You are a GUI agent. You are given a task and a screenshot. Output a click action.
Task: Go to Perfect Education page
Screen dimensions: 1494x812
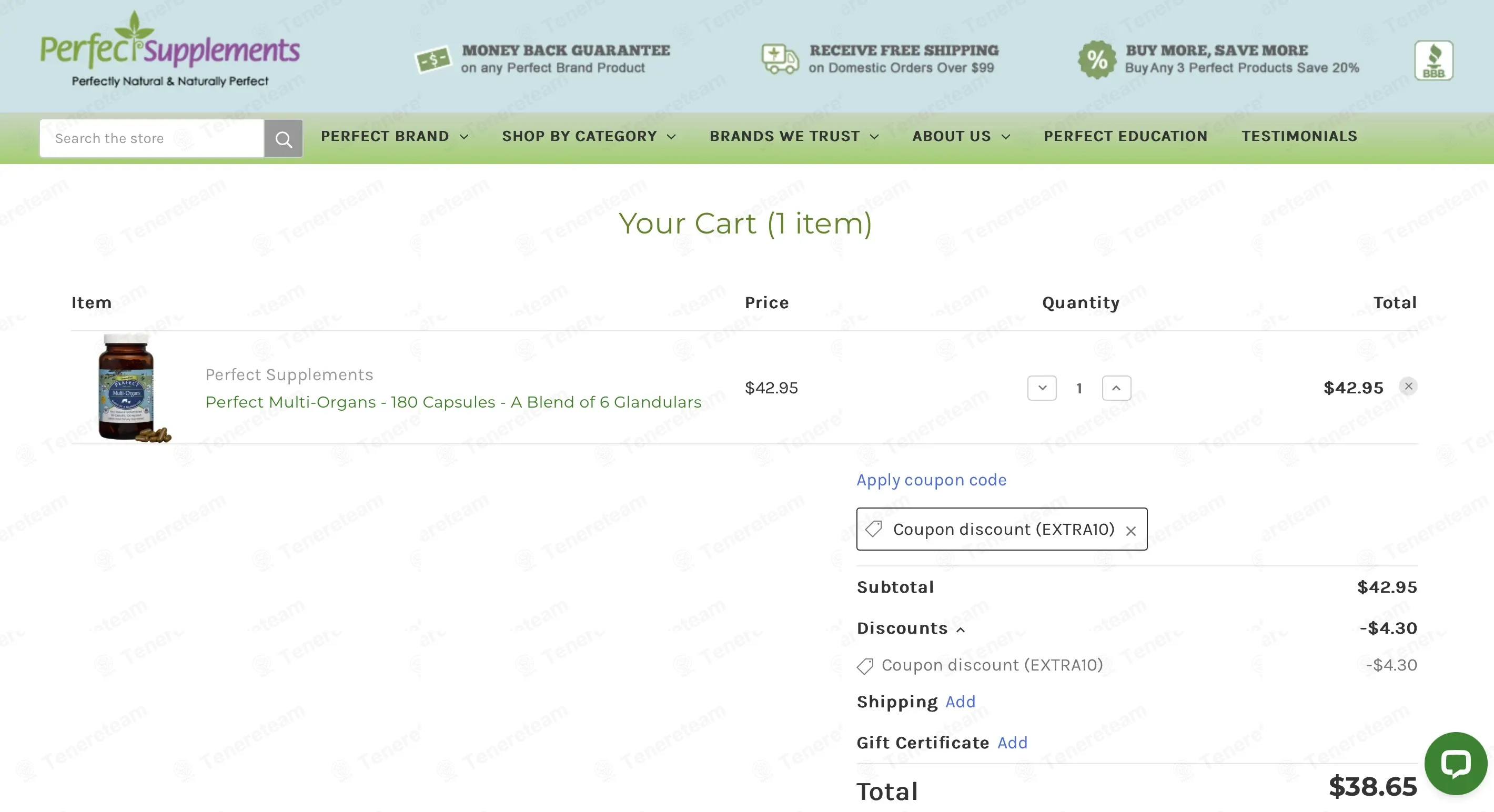tap(1126, 136)
